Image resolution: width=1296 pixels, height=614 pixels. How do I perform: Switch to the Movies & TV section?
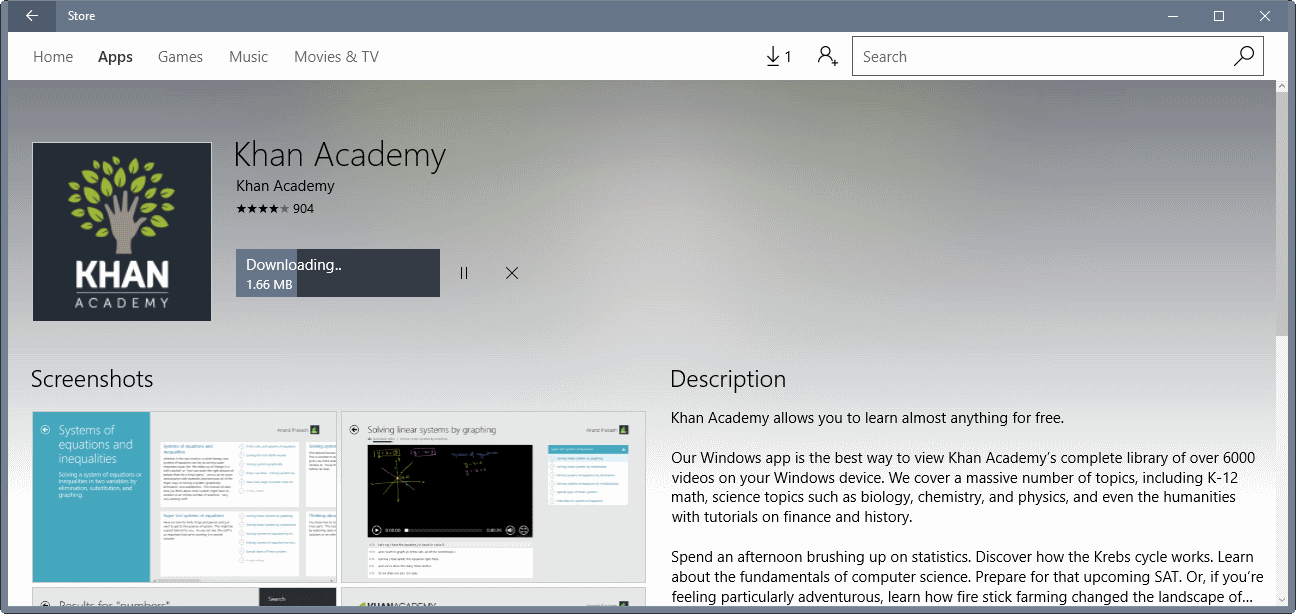click(x=336, y=56)
